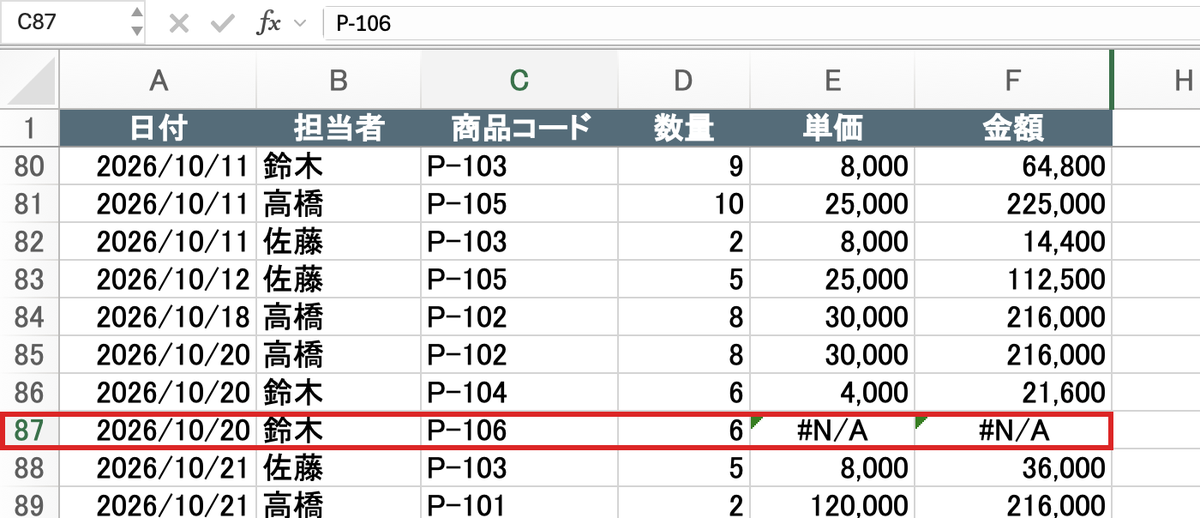Select column B header
The height and width of the screenshot is (518, 1200).
(338, 81)
